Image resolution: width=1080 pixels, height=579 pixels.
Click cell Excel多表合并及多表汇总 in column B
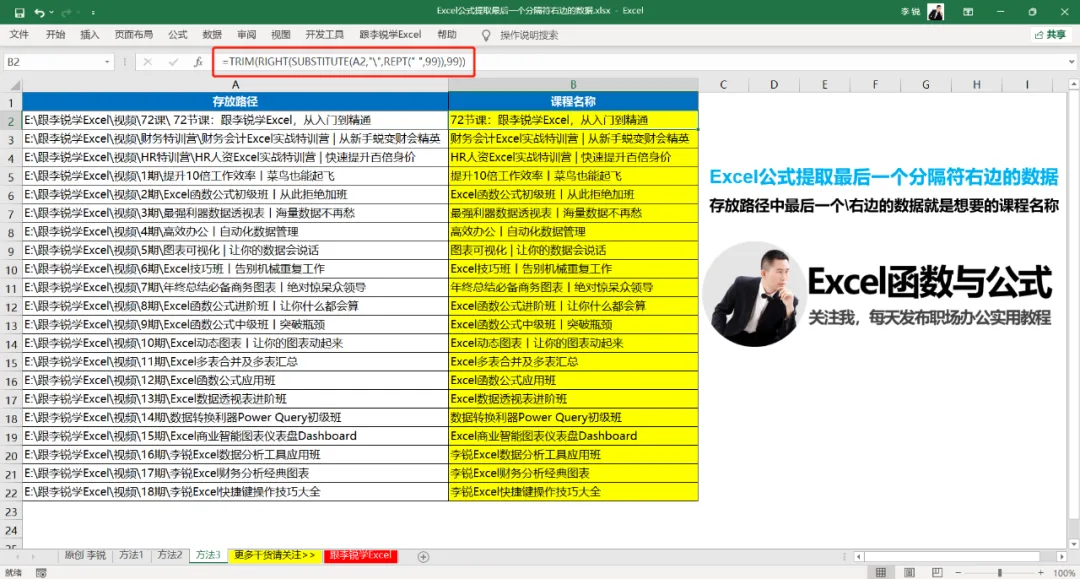tap(573, 361)
